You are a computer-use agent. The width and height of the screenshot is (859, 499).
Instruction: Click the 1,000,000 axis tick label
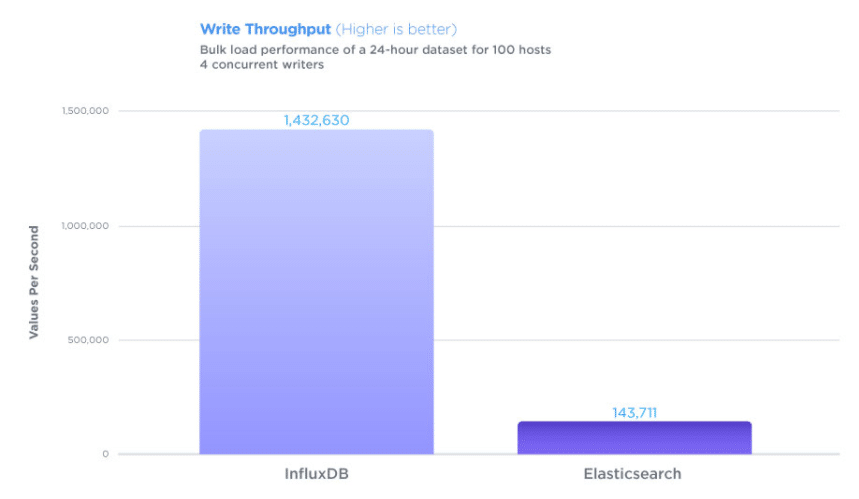point(85,226)
